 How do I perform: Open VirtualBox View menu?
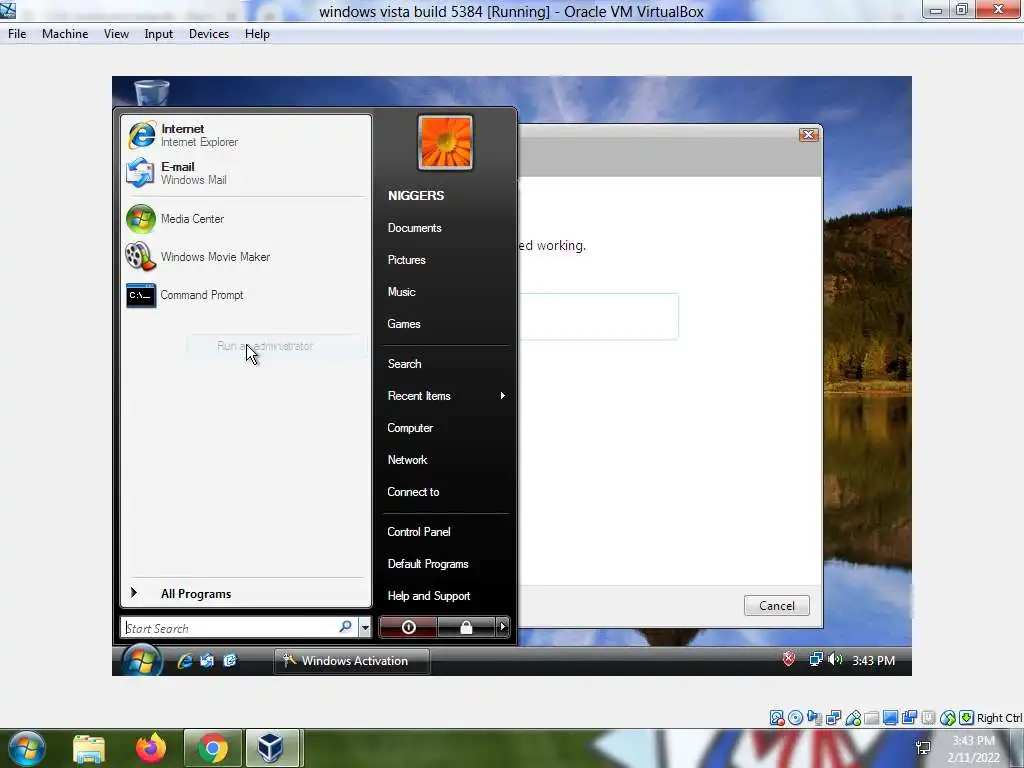coord(116,34)
